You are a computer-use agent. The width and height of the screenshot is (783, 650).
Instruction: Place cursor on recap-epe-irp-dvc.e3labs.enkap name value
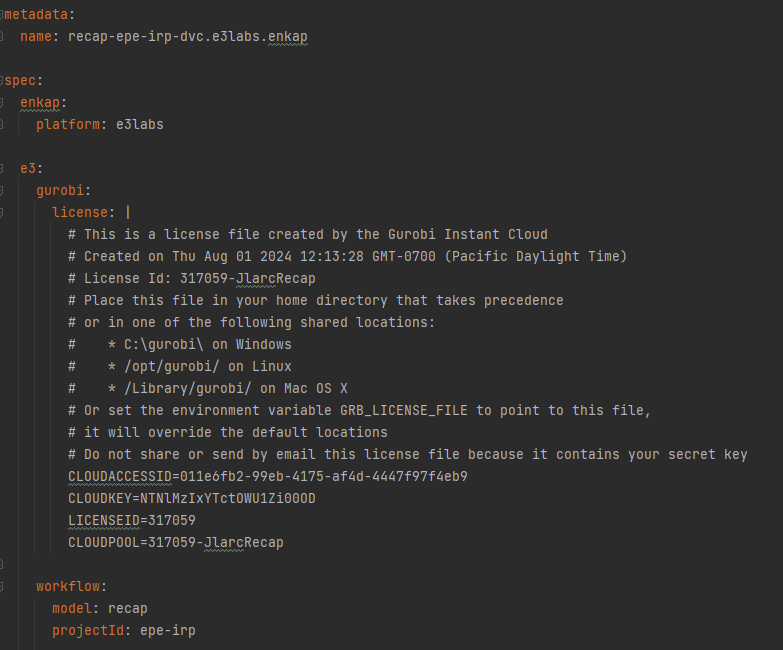click(188, 36)
